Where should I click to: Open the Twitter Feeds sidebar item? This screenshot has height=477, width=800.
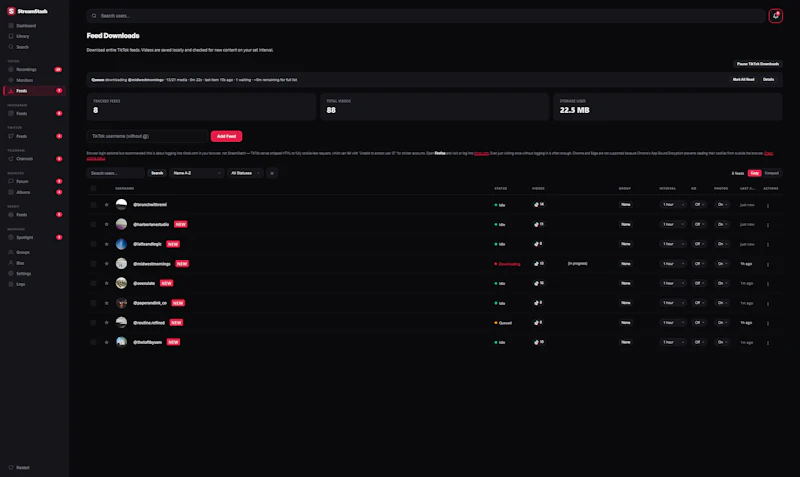34,136
